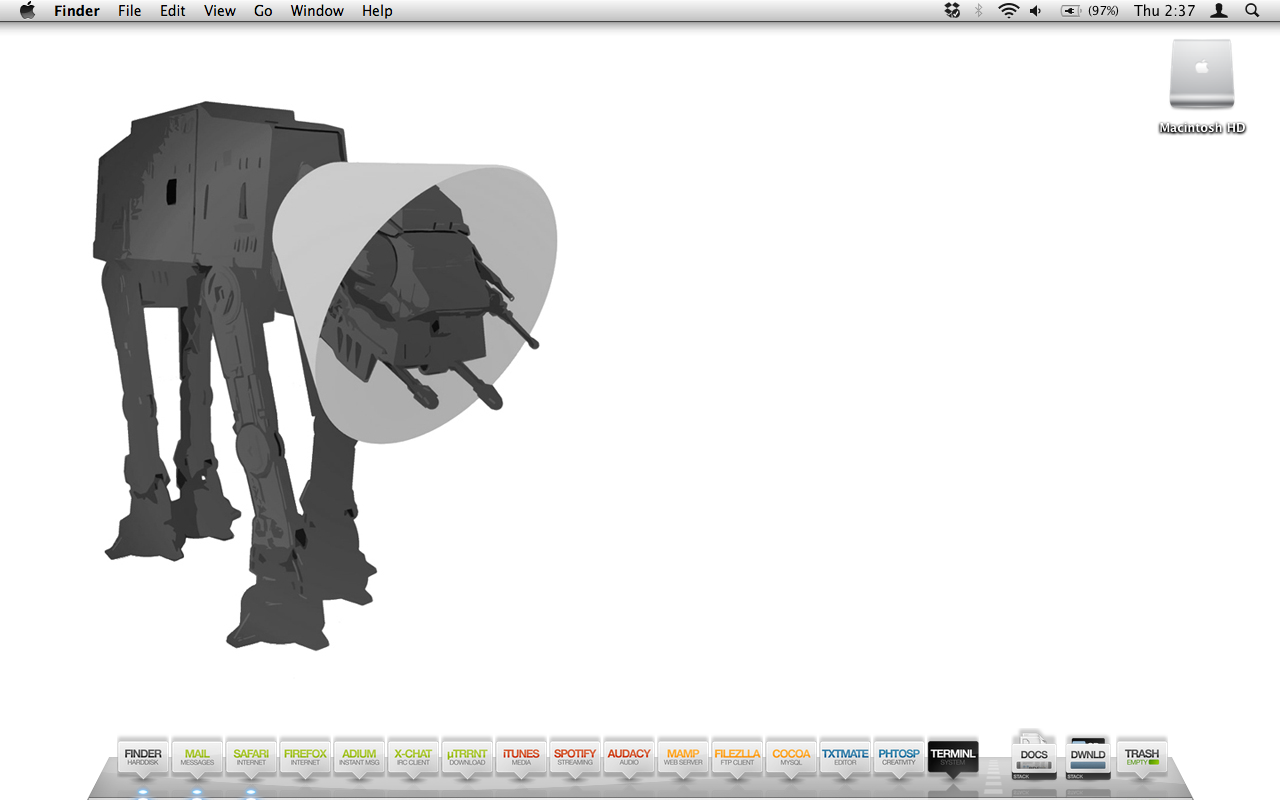Launch MAMP web server icon
1280x800 pixels.
[683, 757]
